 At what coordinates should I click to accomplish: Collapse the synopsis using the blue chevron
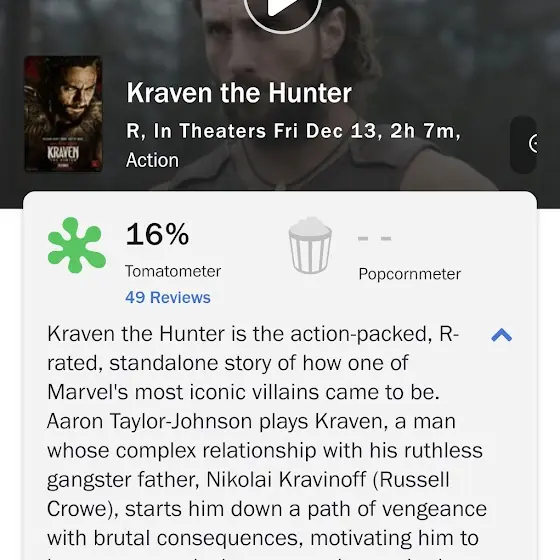tap(501, 335)
